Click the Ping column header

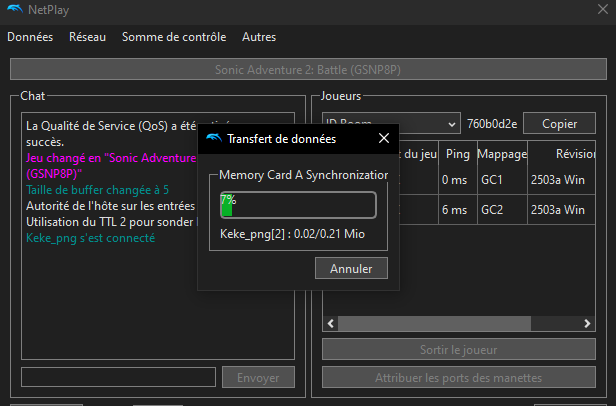pyautogui.click(x=458, y=154)
